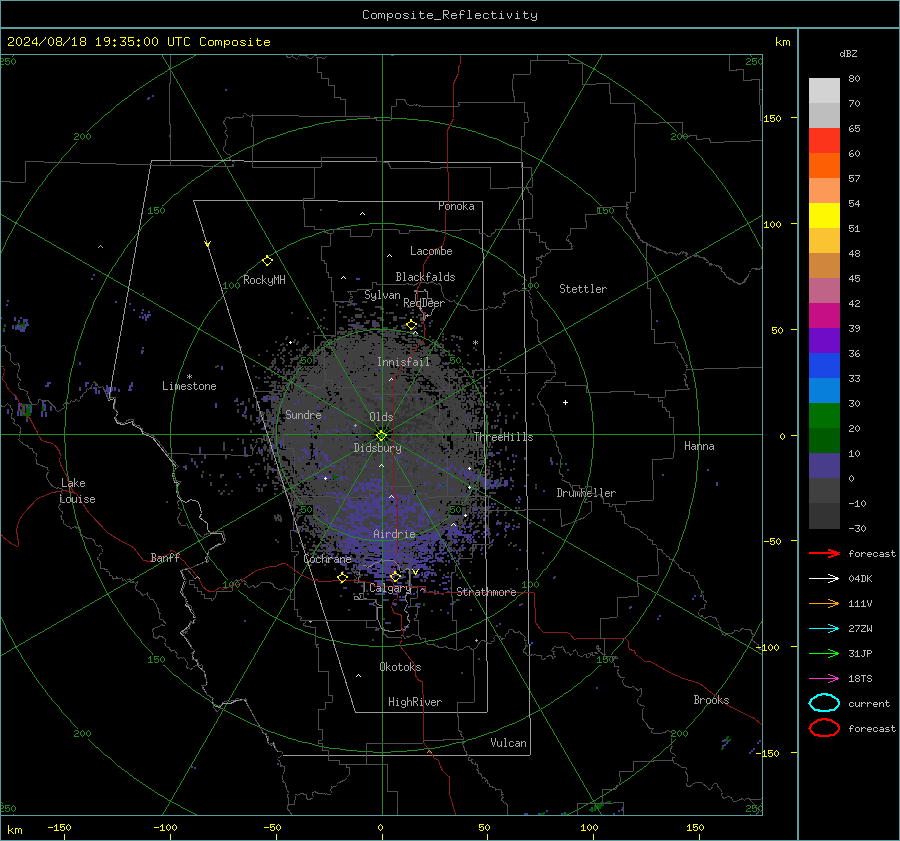Click the red forecast ellipse icon
Image resolution: width=900 pixels, height=841 pixels.
coord(824,728)
